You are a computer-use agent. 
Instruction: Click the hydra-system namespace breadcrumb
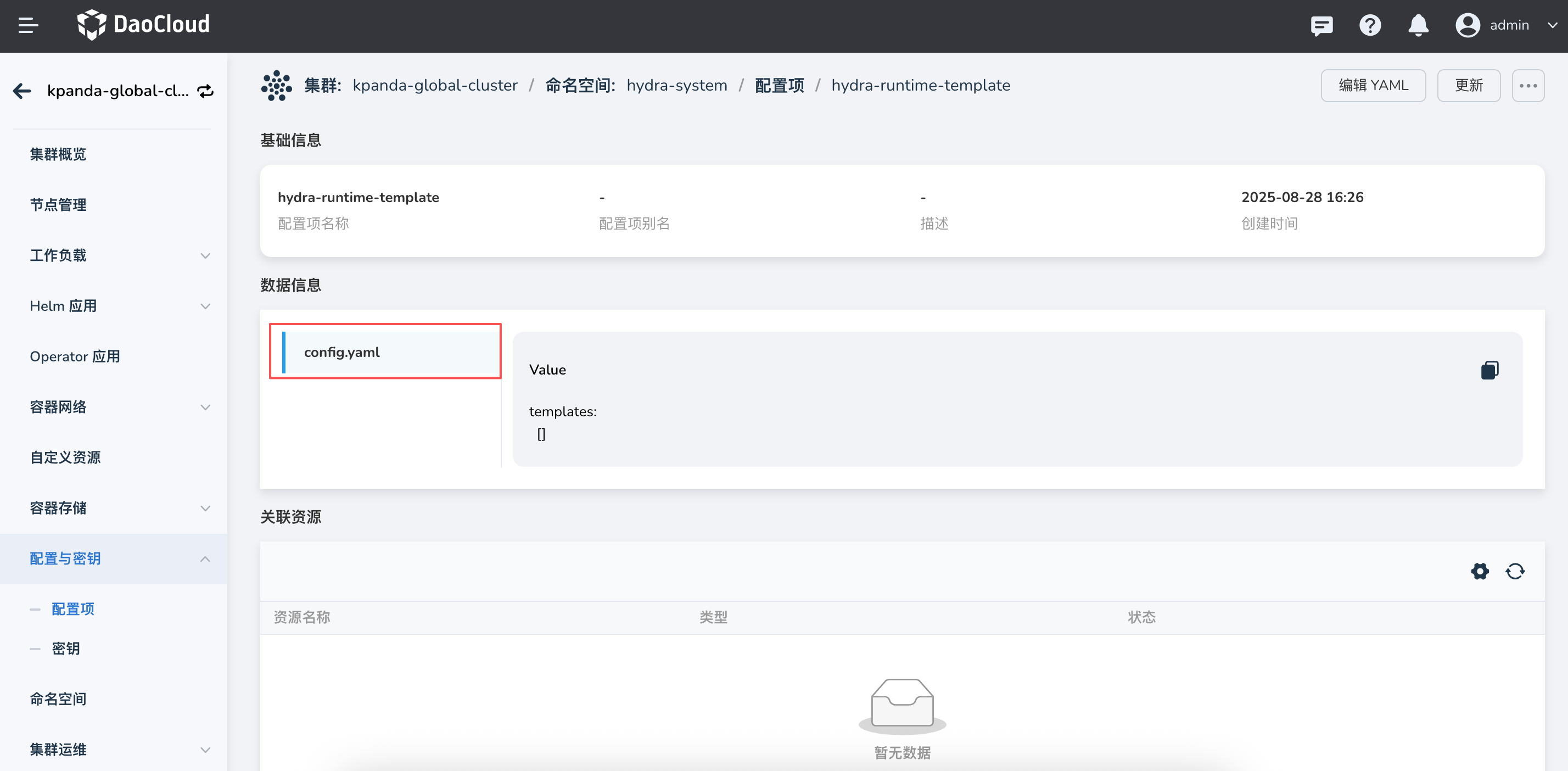[x=676, y=85]
